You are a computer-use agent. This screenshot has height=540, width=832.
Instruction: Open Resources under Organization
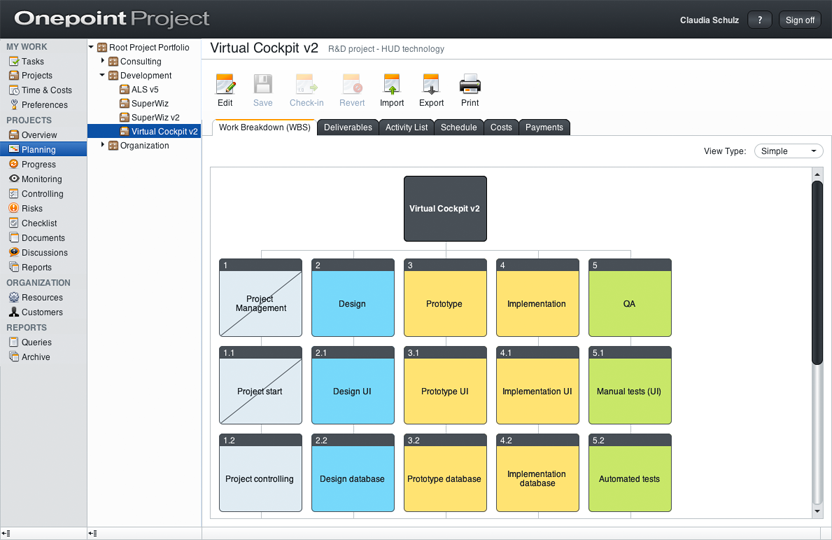click(42, 298)
